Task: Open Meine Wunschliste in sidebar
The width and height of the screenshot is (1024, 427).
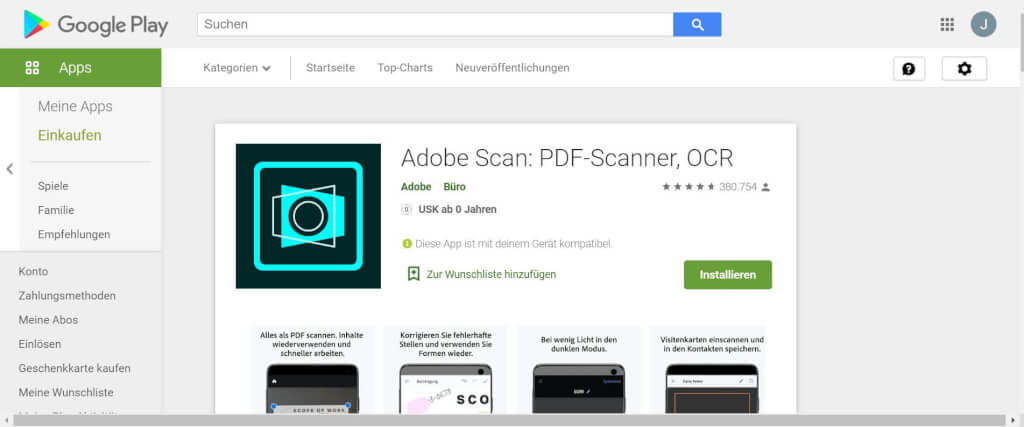Action: tap(66, 392)
